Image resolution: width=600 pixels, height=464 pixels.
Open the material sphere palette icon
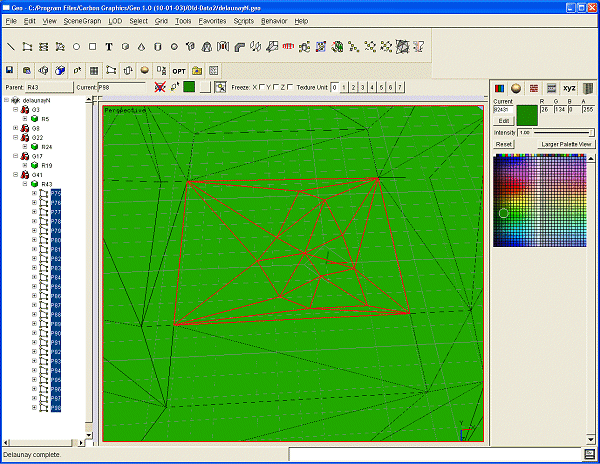pos(517,89)
